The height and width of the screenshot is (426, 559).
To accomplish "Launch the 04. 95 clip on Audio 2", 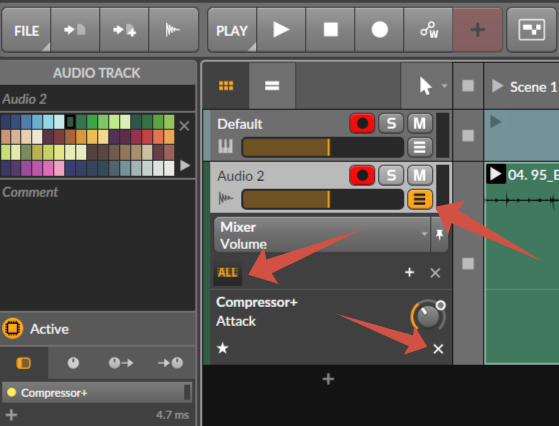I will 496,174.
